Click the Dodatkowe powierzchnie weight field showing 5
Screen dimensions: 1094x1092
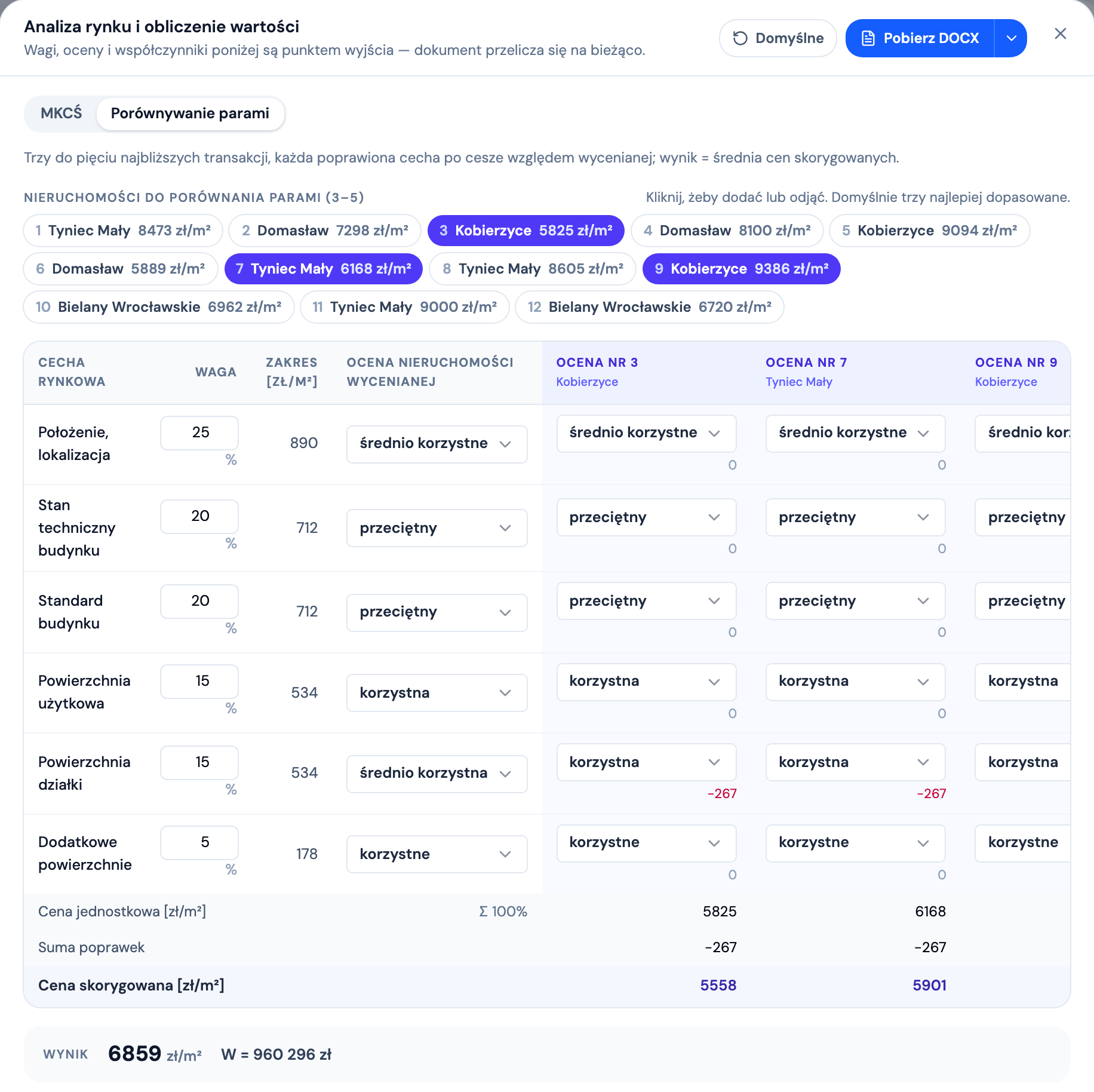(199, 842)
